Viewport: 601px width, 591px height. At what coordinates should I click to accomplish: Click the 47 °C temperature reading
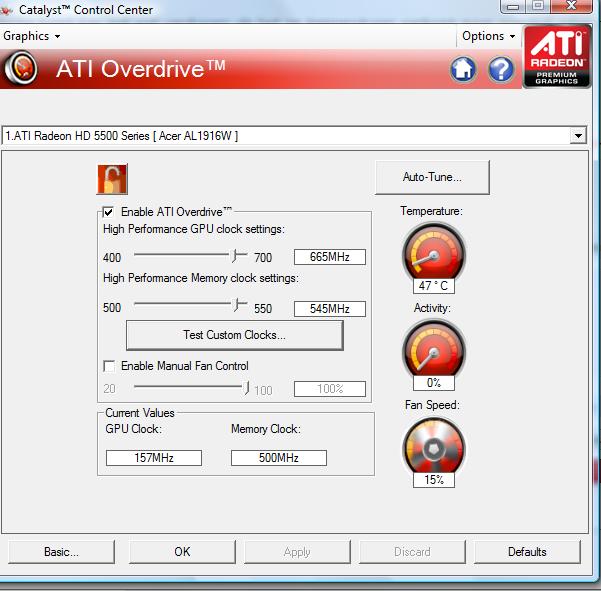[434, 286]
